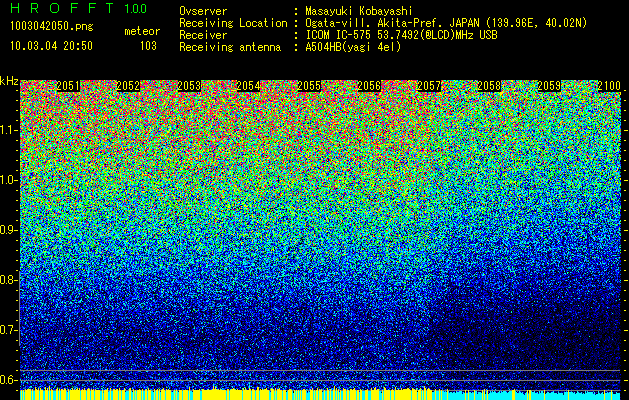Viewport: 629px width, 400px height.
Task: Click the 2055 time marker
Action: 309,86
